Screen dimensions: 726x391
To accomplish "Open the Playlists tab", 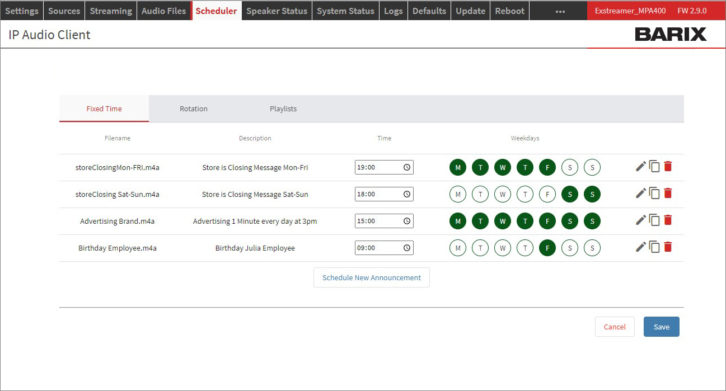I will pyautogui.click(x=283, y=109).
